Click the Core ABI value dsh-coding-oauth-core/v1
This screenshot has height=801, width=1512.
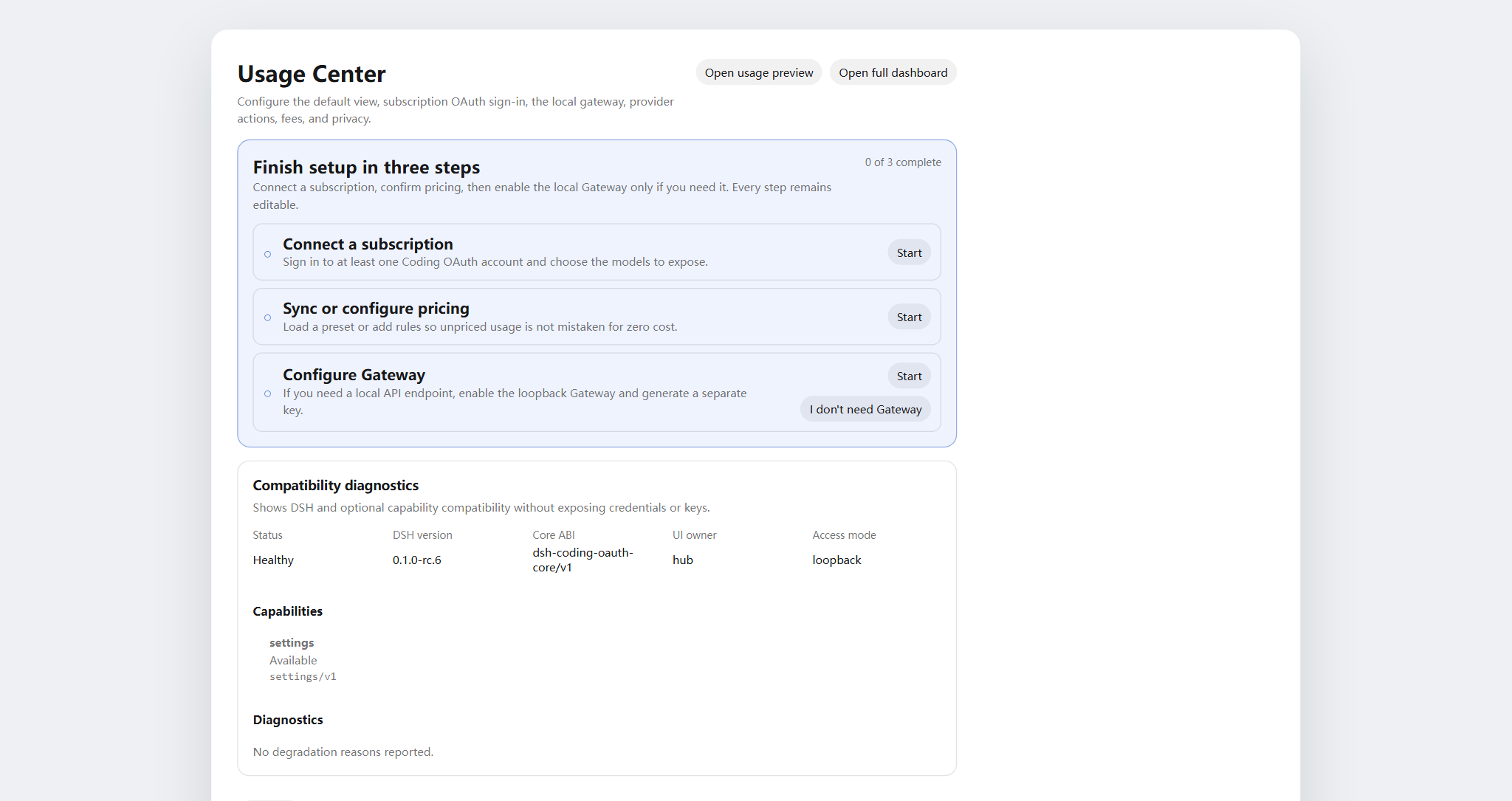click(583, 560)
